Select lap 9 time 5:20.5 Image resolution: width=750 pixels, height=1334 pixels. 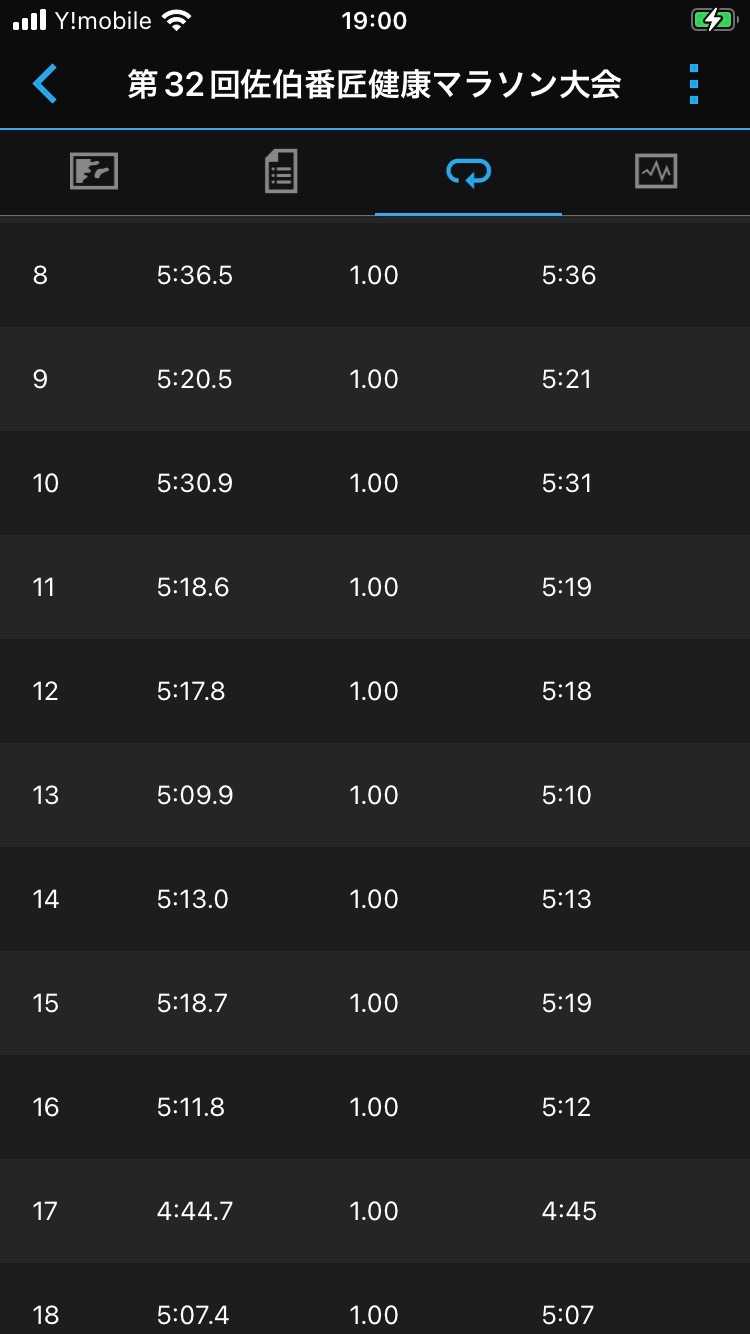[x=194, y=379]
